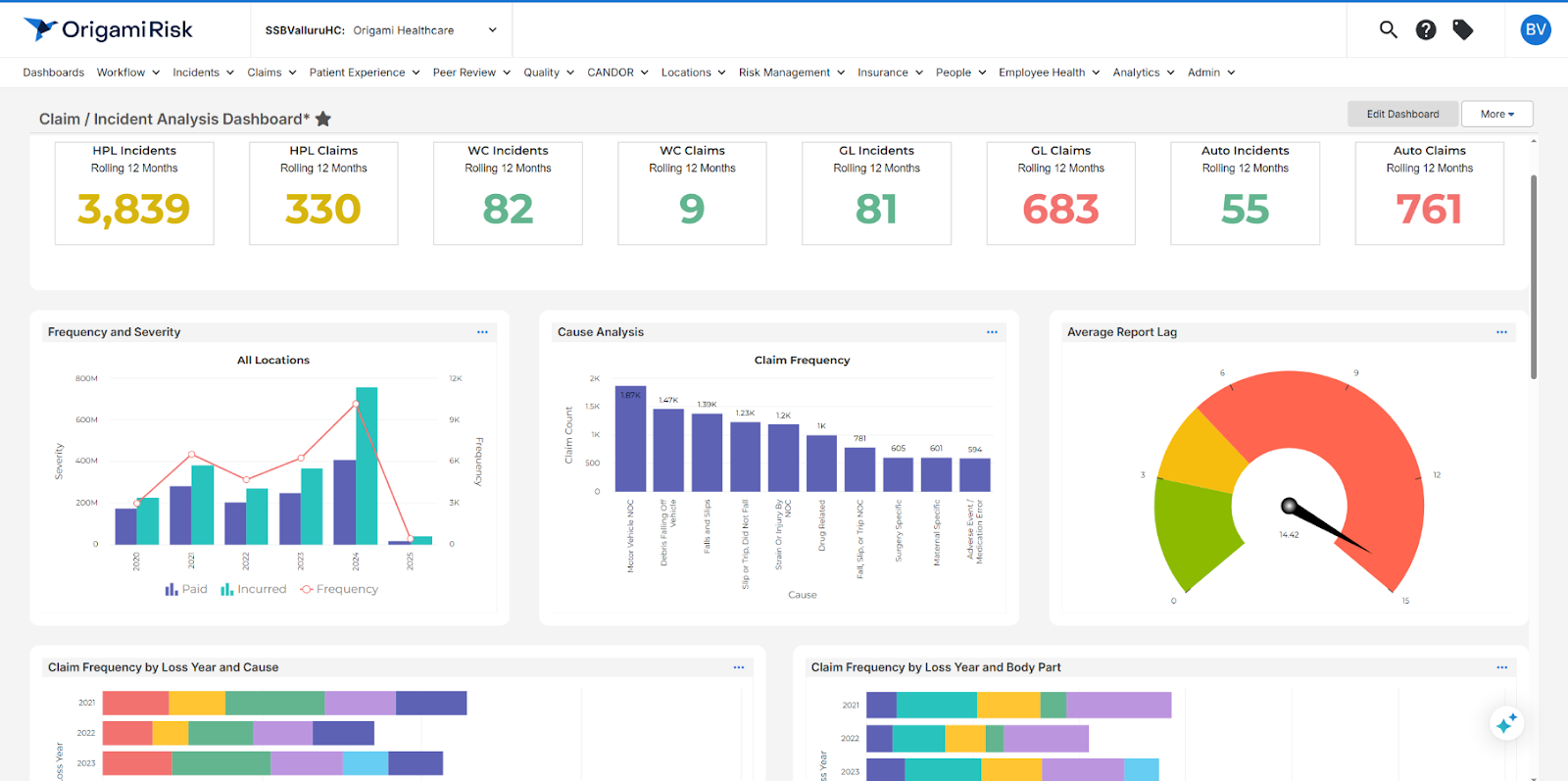Open the BV user avatar menu
The image size is (1568, 781).
[x=1536, y=29]
